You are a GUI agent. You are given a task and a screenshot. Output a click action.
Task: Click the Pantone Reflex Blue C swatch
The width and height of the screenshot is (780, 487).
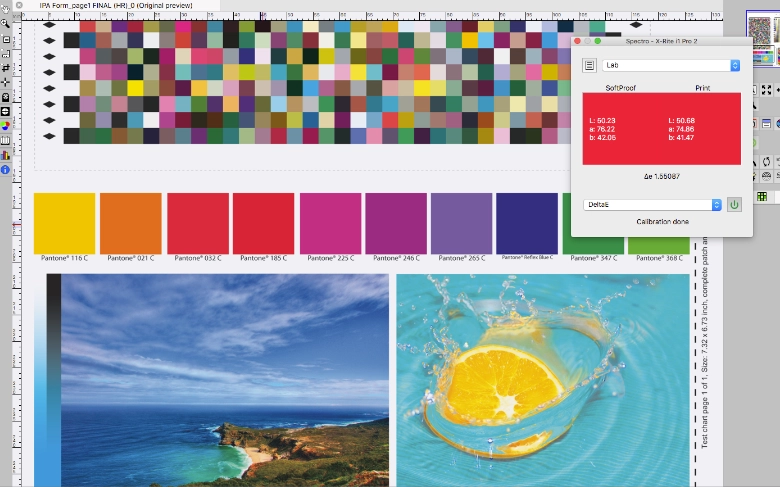(x=527, y=223)
